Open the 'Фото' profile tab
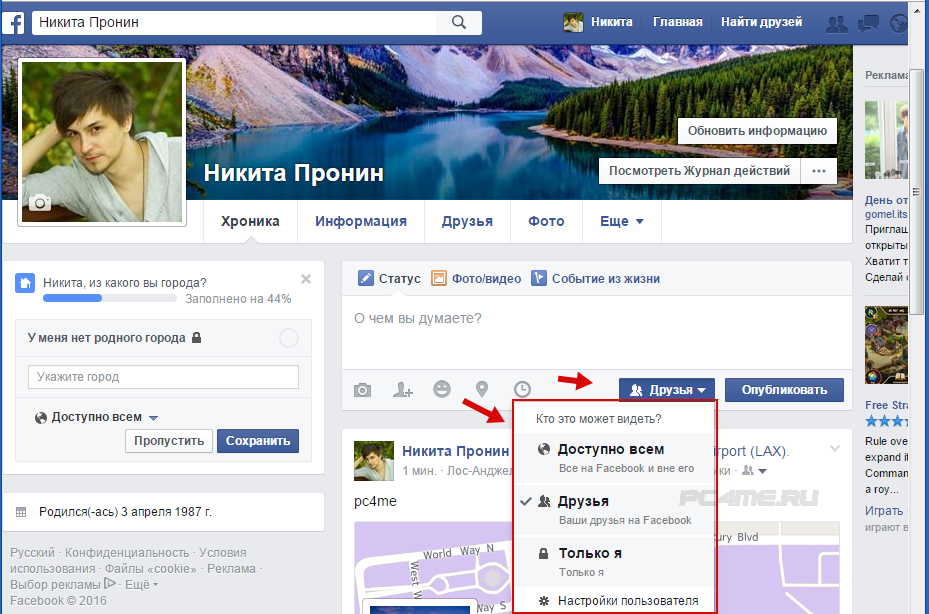This screenshot has width=929, height=614. [546, 222]
